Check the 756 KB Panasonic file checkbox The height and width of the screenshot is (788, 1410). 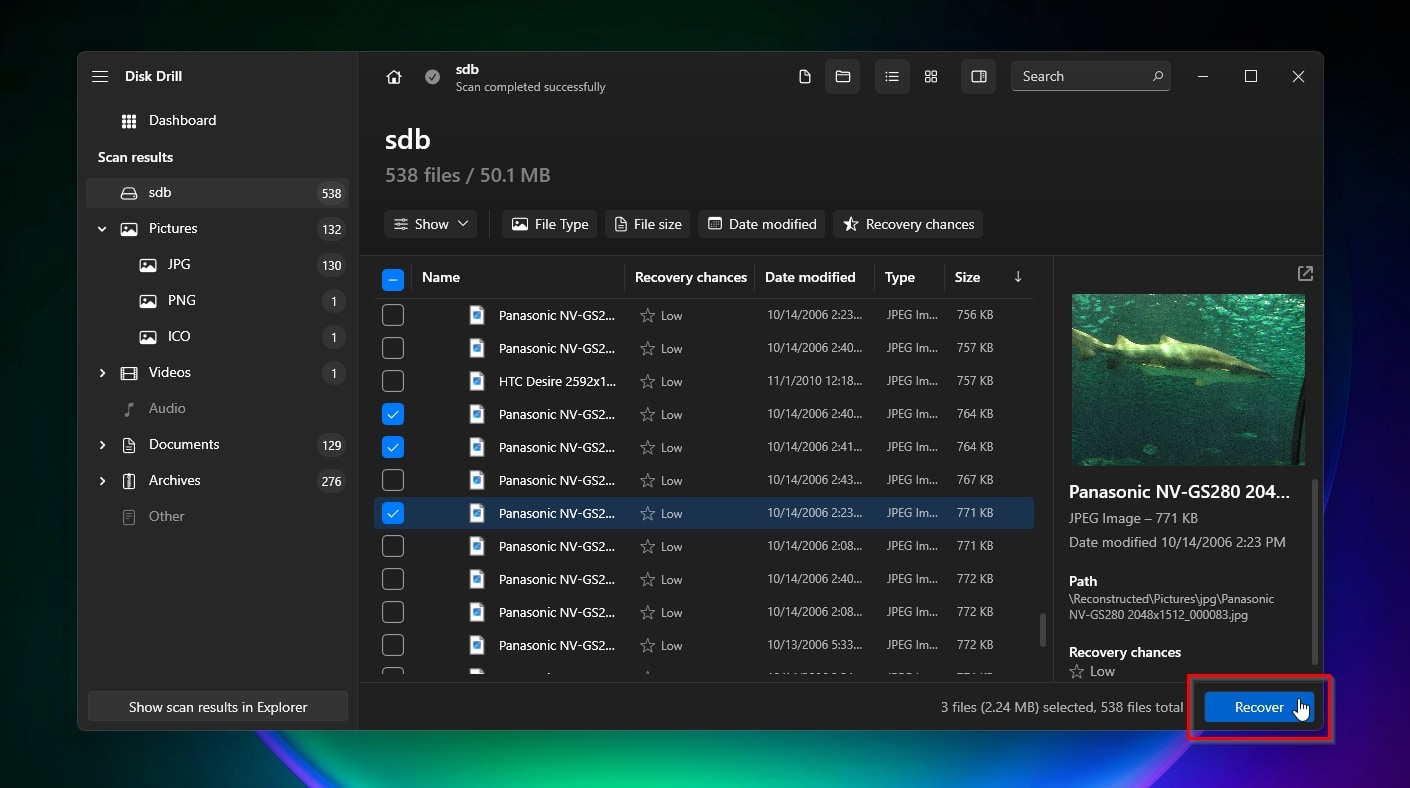pyautogui.click(x=393, y=315)
